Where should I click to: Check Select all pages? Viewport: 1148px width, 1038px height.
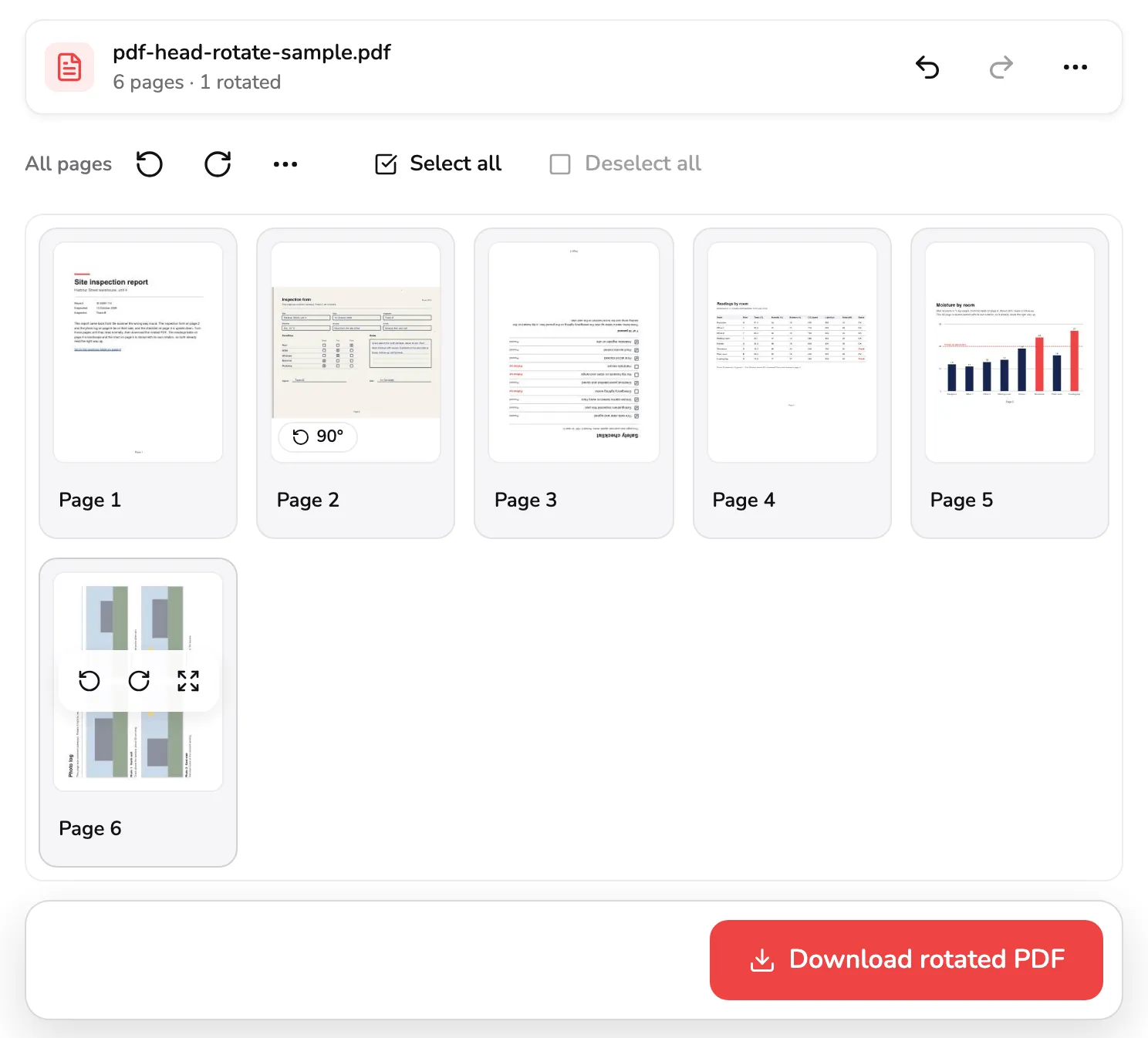point(438,163)
